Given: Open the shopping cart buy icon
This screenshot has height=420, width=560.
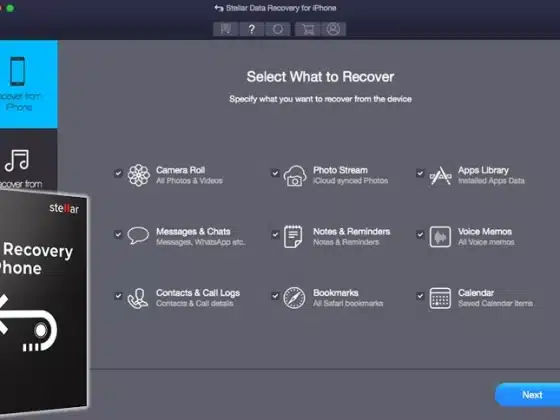Looking at the screenshot, I should click(308, 29).
